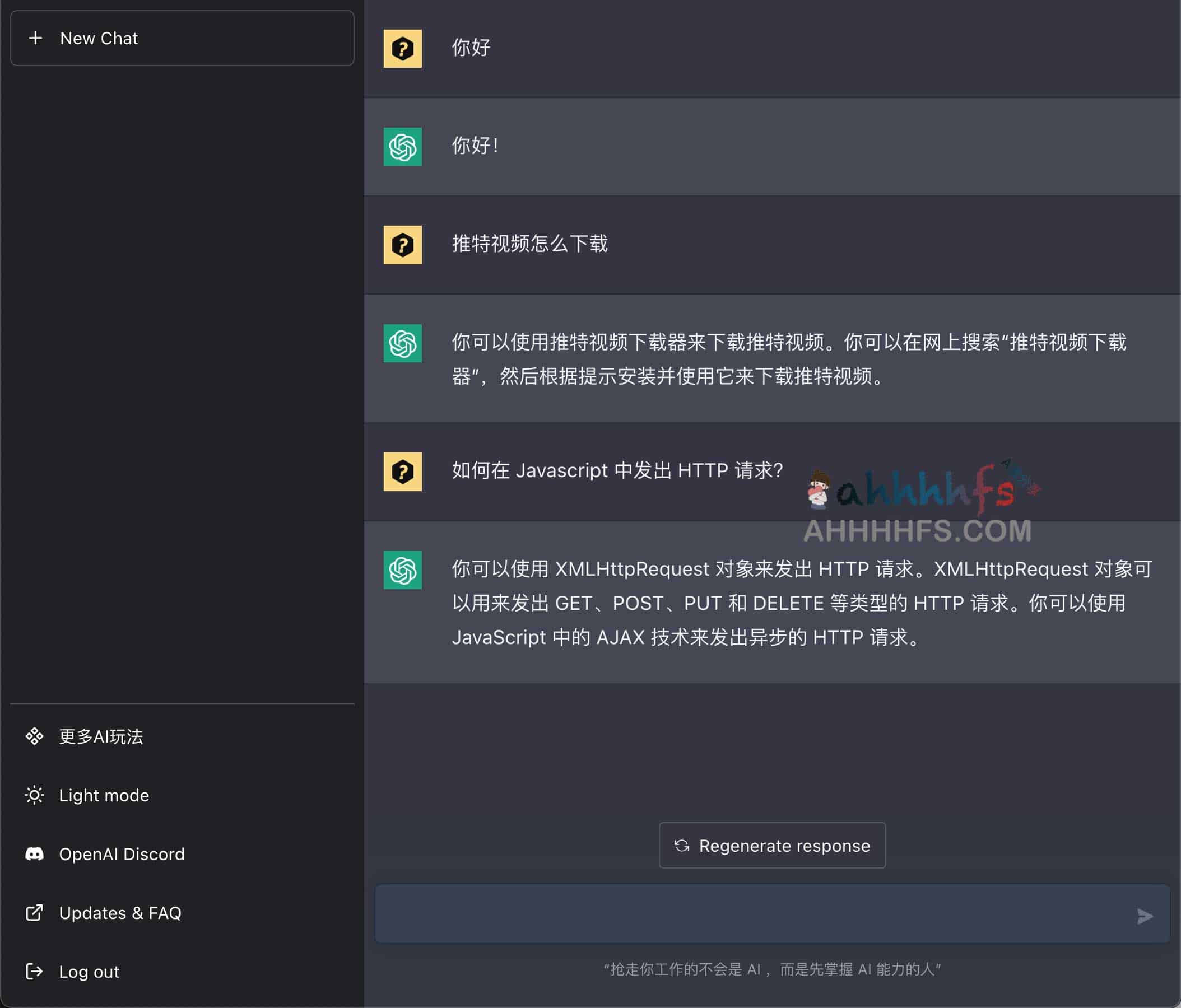Click the OpenAI Discord icon in sidebar
This screenshot has width=1181, height=1008.
[x=35, y=853]
